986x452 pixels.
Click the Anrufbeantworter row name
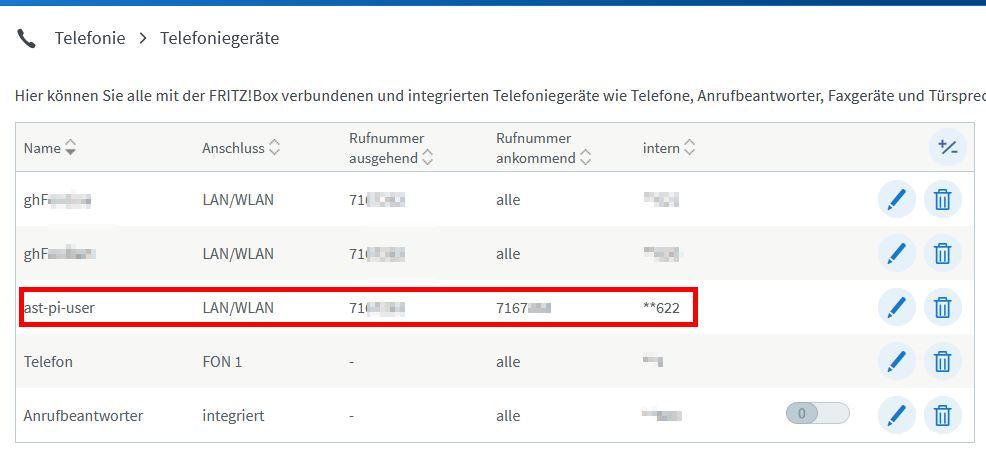click(x=83, y=415)
